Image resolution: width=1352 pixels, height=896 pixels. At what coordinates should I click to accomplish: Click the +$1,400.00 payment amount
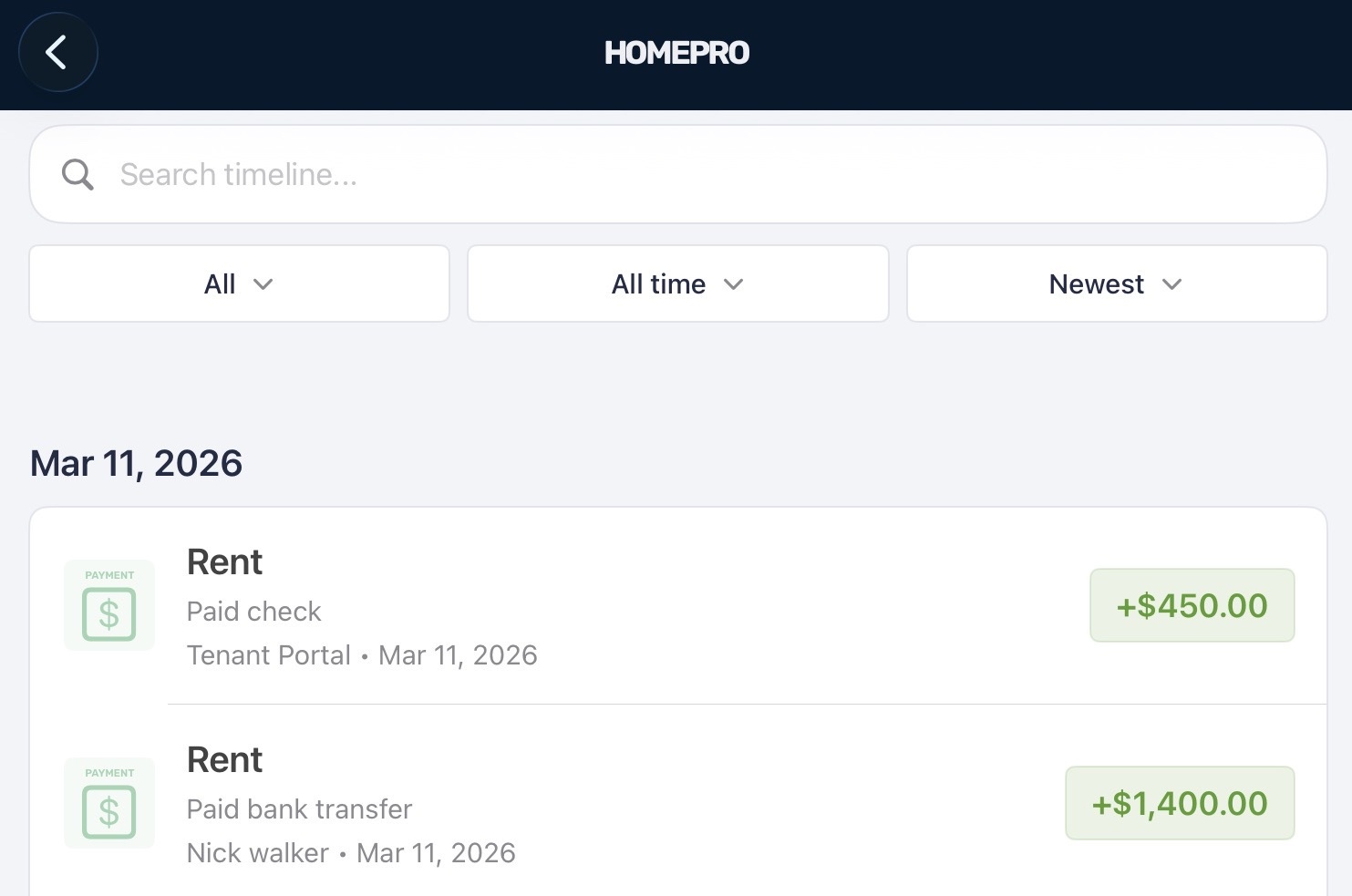pyautogui.click(x=1179, y=803)
